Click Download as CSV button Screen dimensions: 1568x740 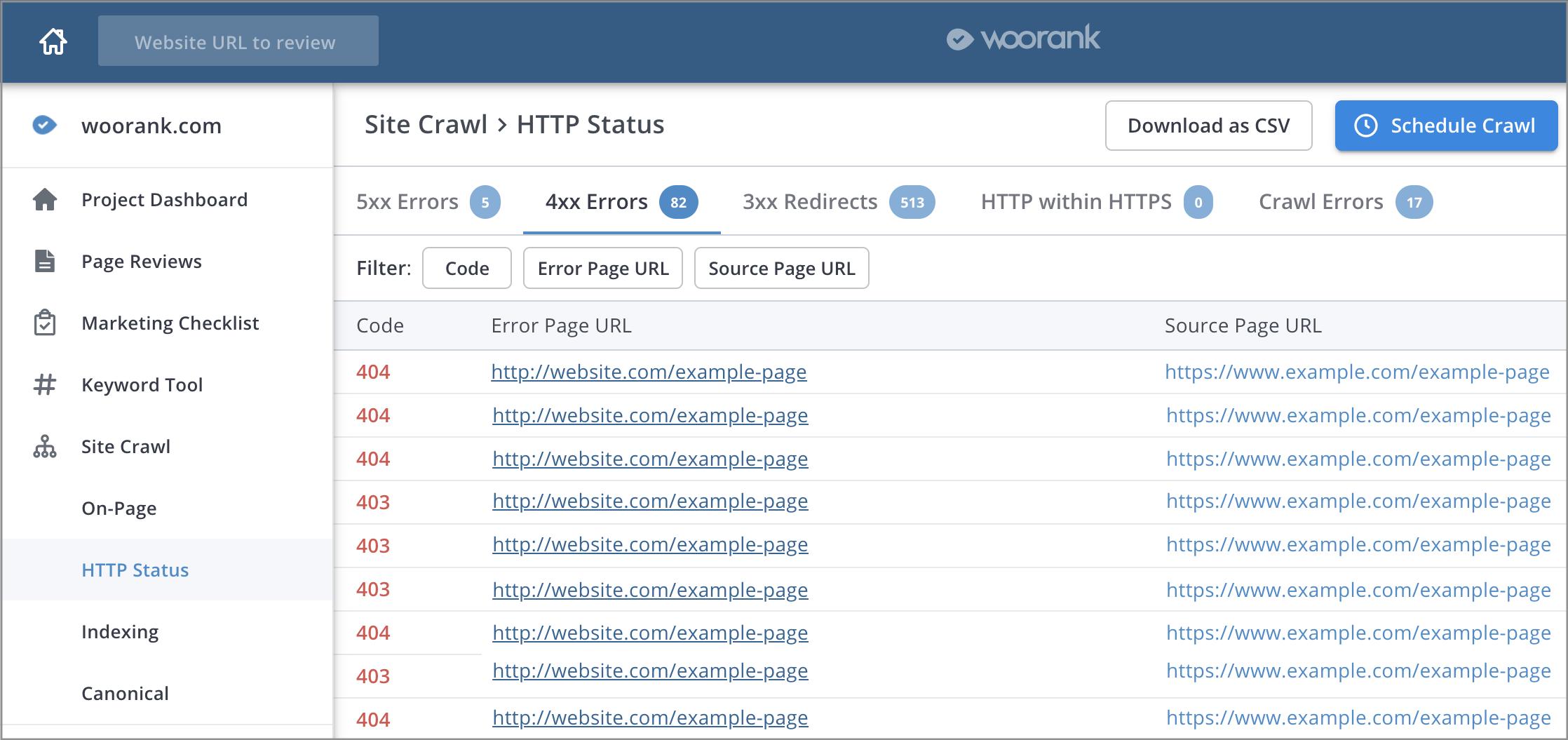pyautogui.click(x=1208, y=126)
